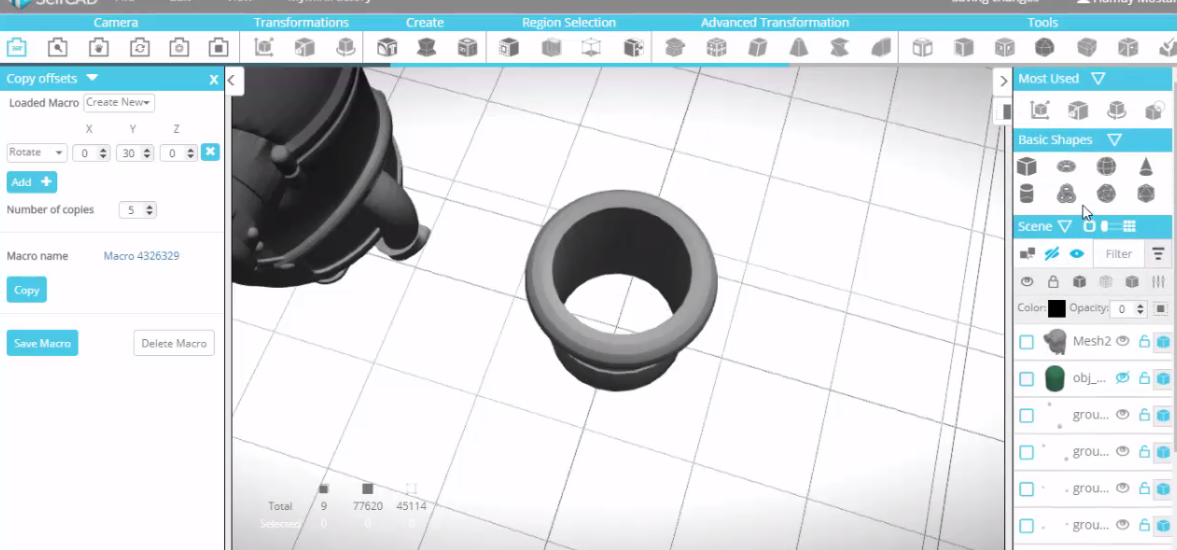Choose the camera orbit rotate-arrows tool
This screenshot has height=550, width=1177.
pos(139,48)
